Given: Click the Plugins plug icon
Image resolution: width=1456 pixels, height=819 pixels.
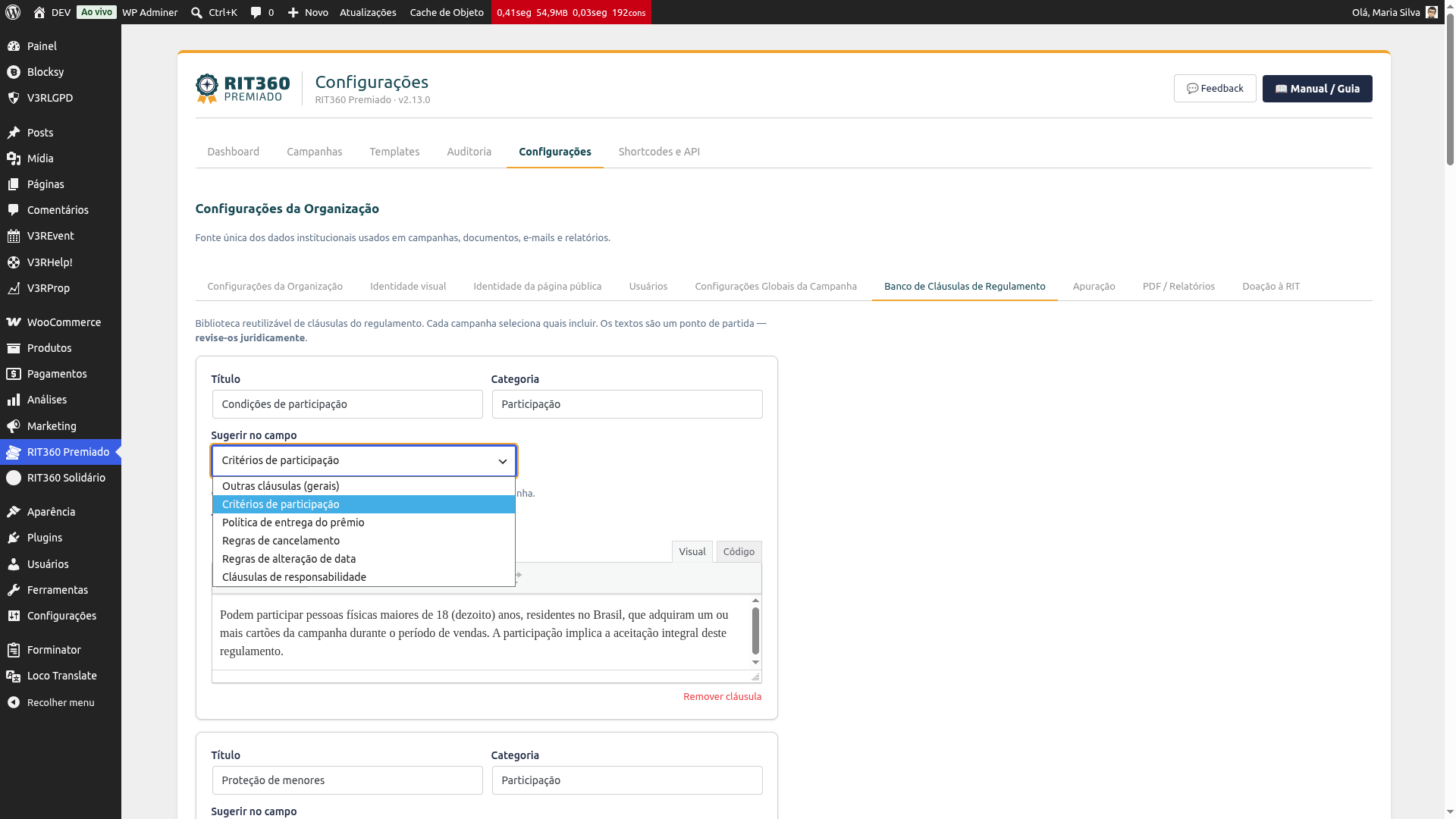Looking at the screenshot, I should pyautogui.click(x=14, y=538).
